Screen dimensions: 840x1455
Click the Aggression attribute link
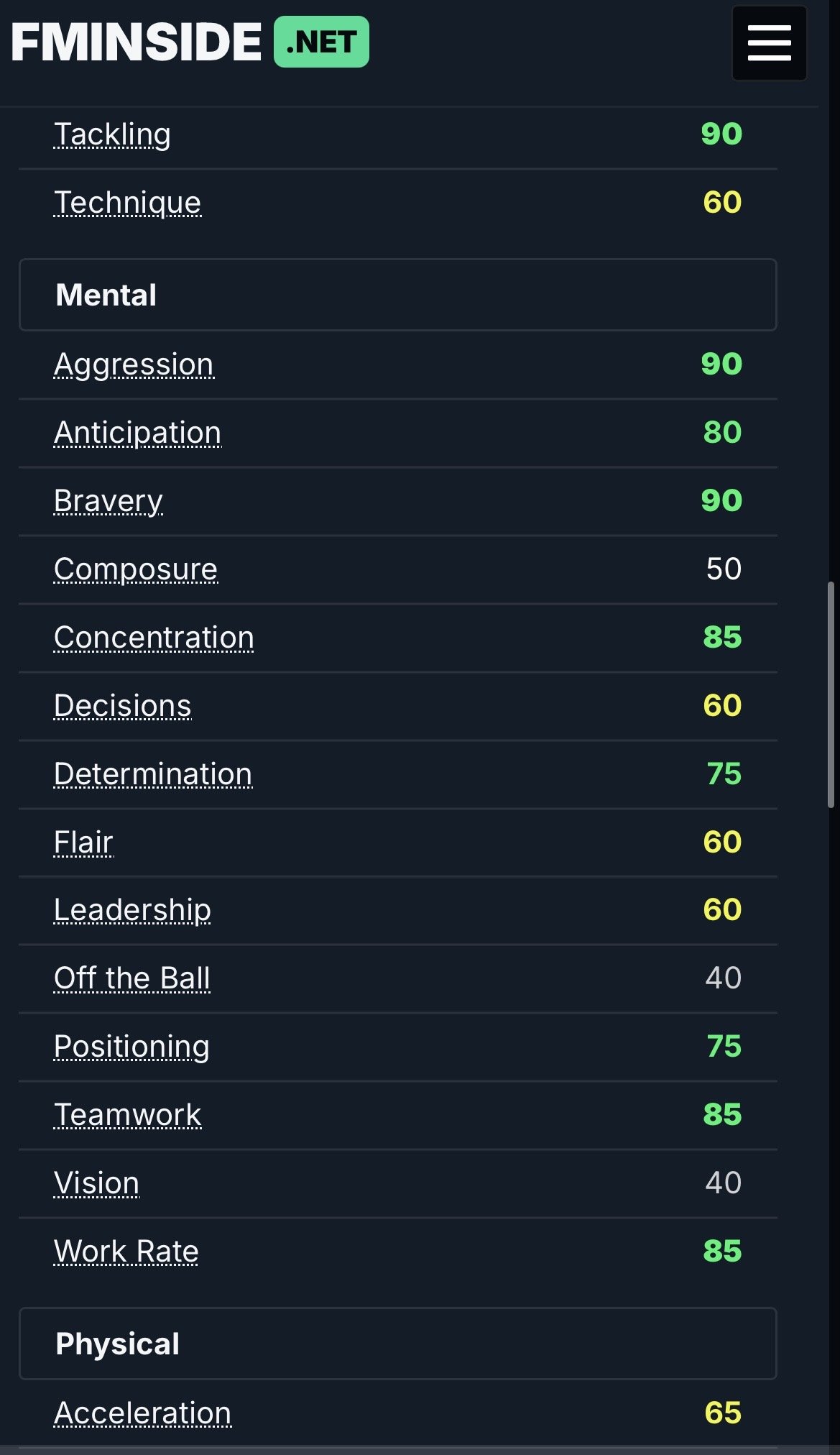(x=134, y=364)
